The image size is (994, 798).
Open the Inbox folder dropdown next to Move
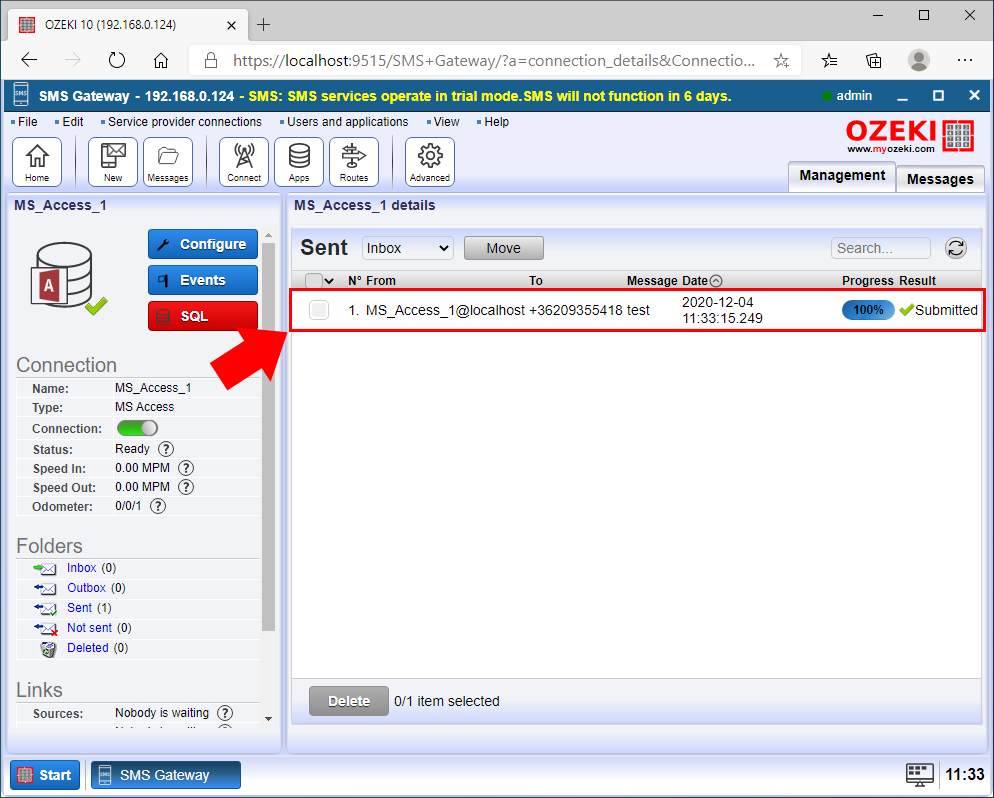click(406, 247)
